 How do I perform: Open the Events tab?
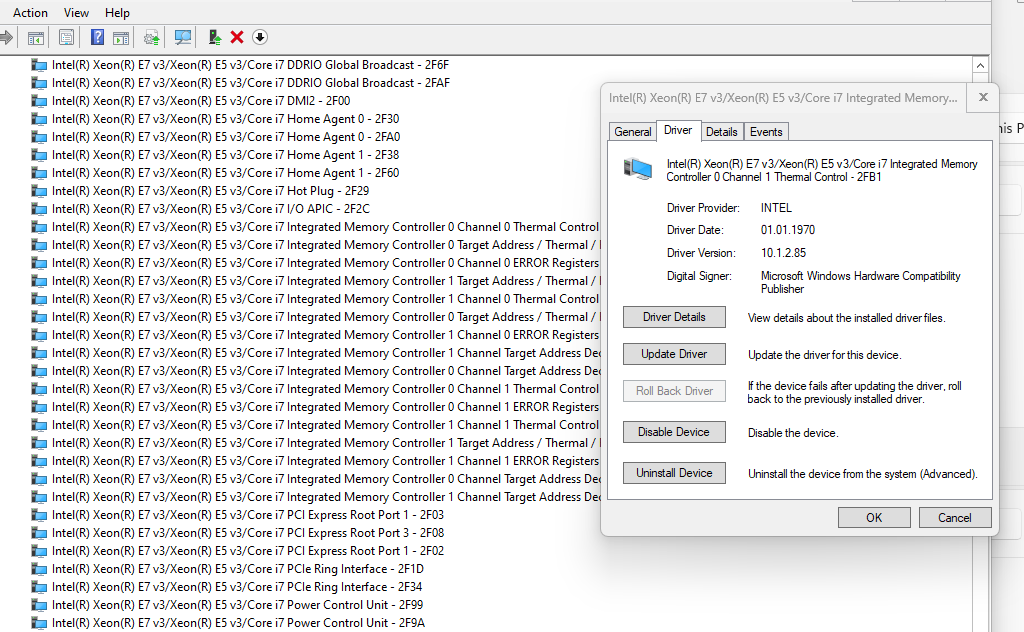(x=766, y=132)
